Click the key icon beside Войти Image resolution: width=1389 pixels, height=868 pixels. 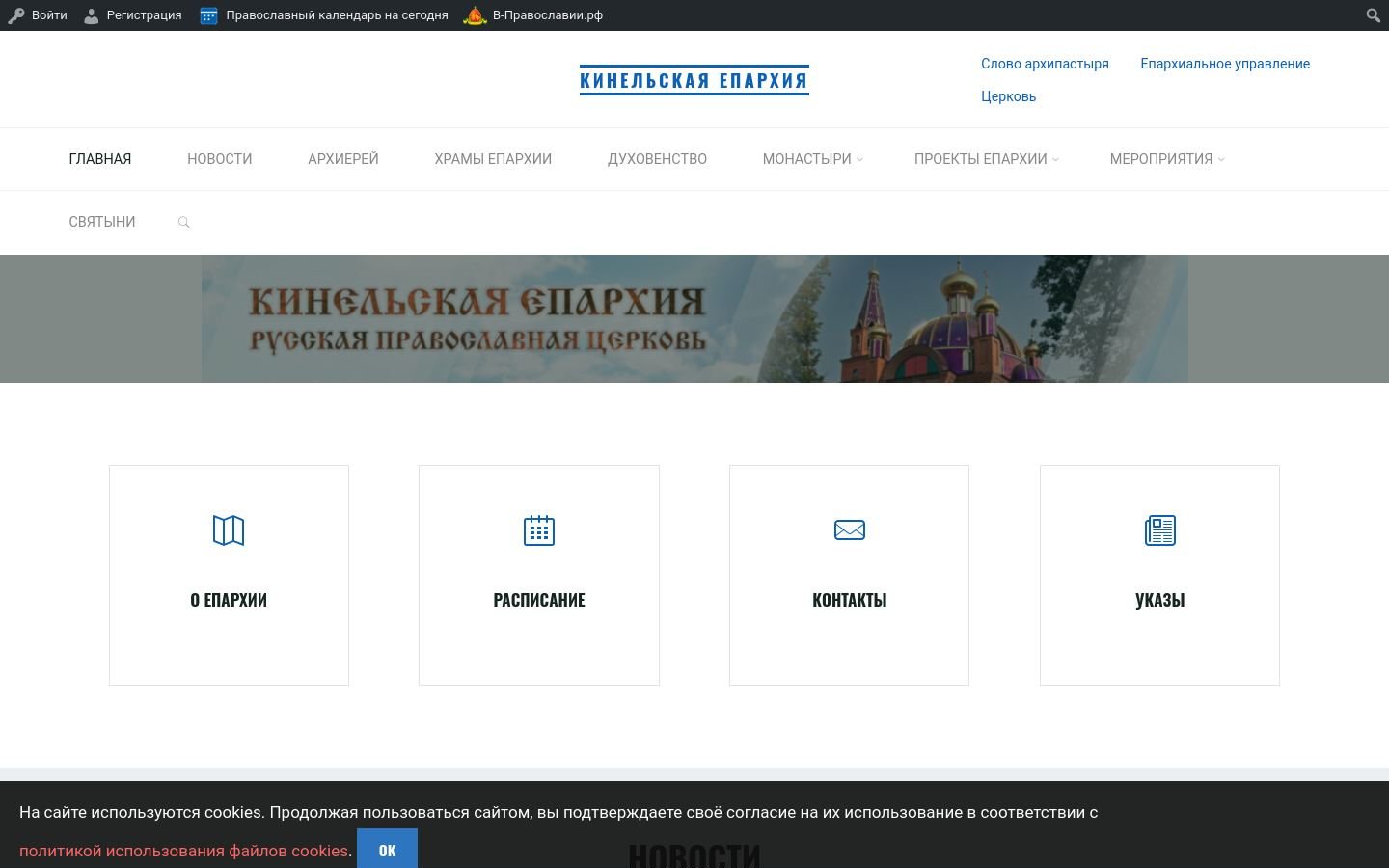pos(15,15)
